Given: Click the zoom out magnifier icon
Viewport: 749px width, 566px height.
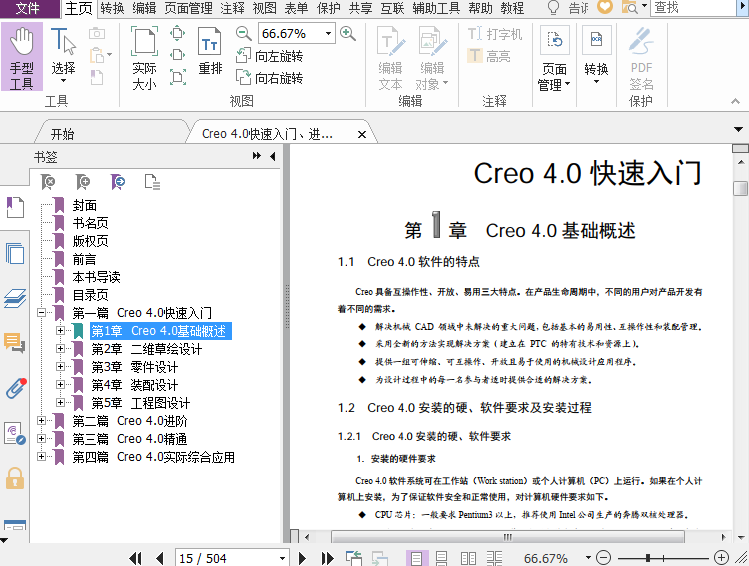Looking at the screenshot, I should (244, 33).
